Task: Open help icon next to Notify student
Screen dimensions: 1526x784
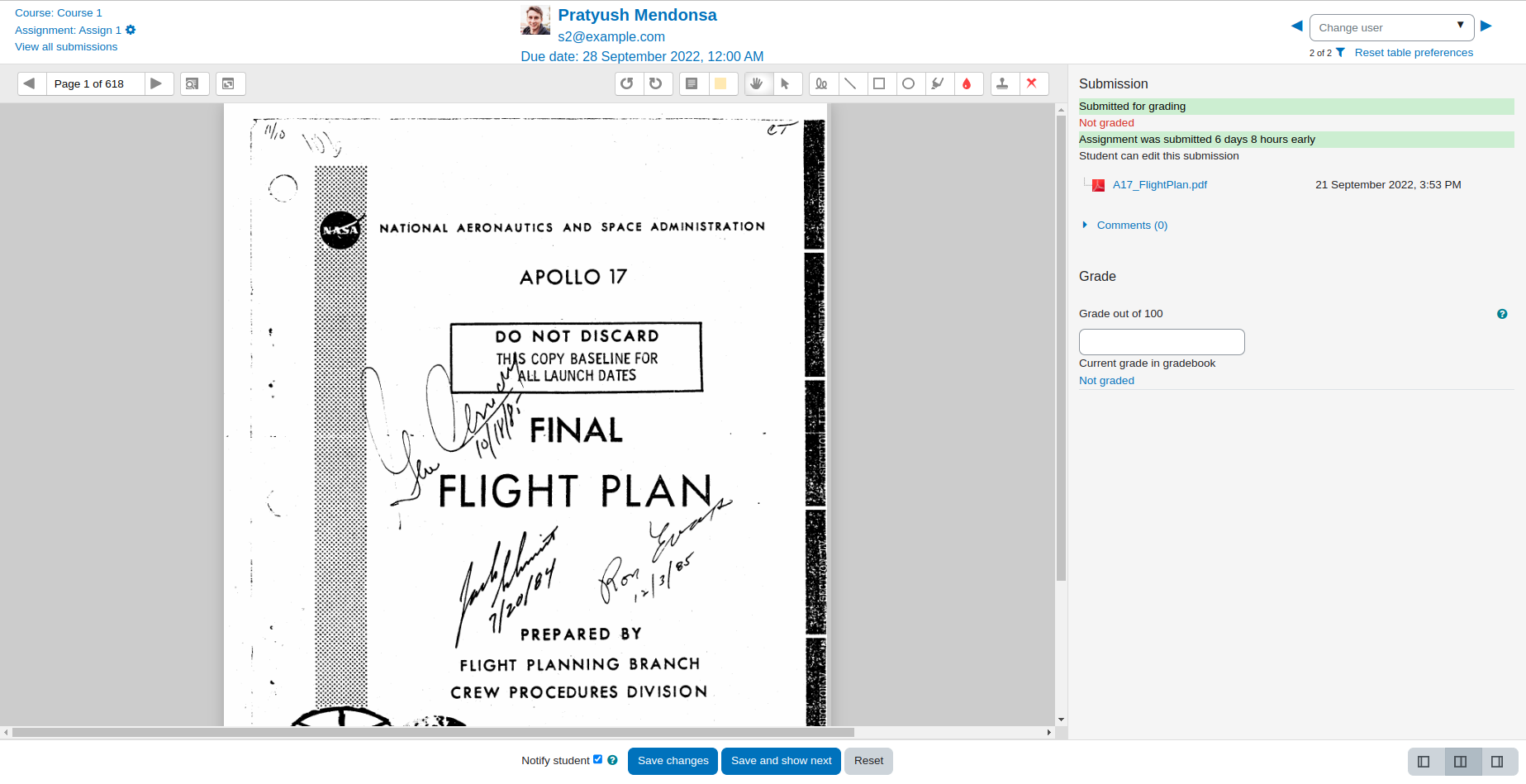Action: [612, 760]
